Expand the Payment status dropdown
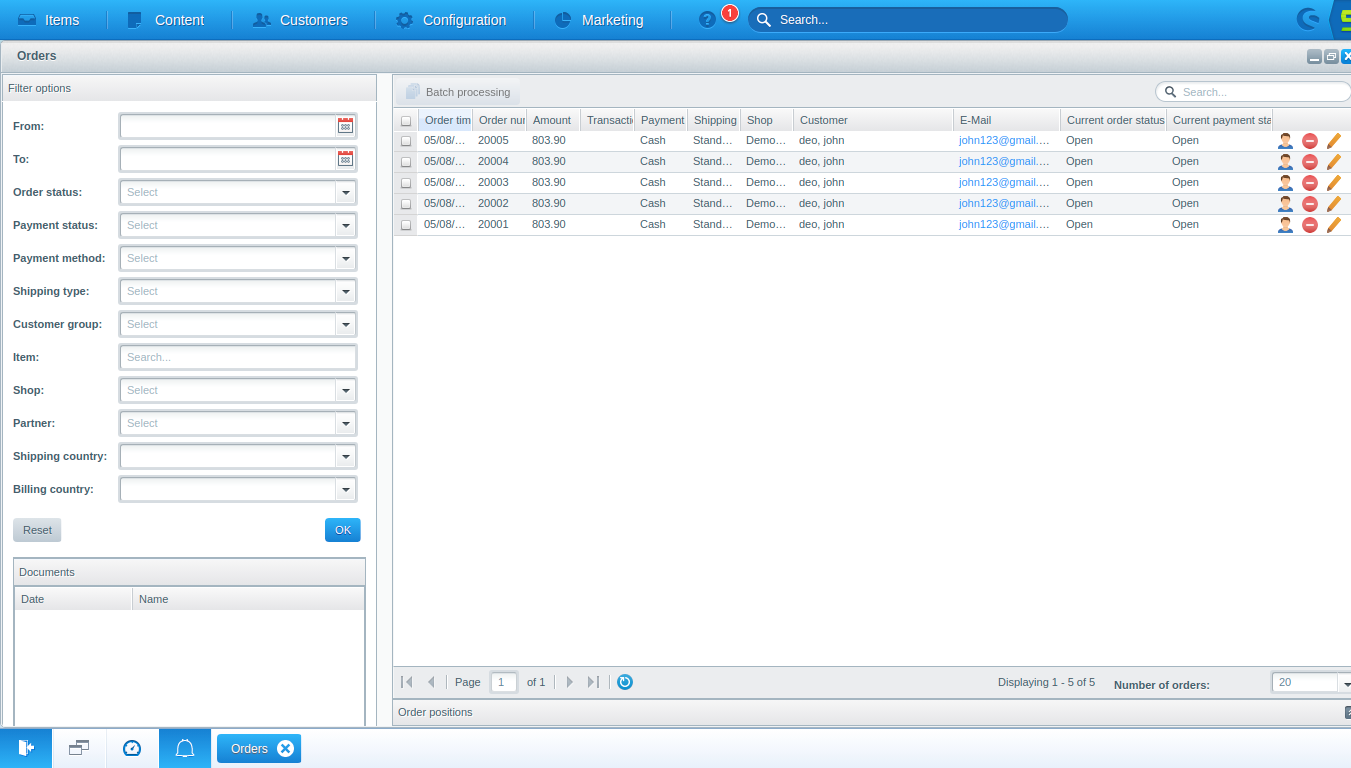Image resolution: width=1351 pixels, height=768 pixels. point(346,225)
